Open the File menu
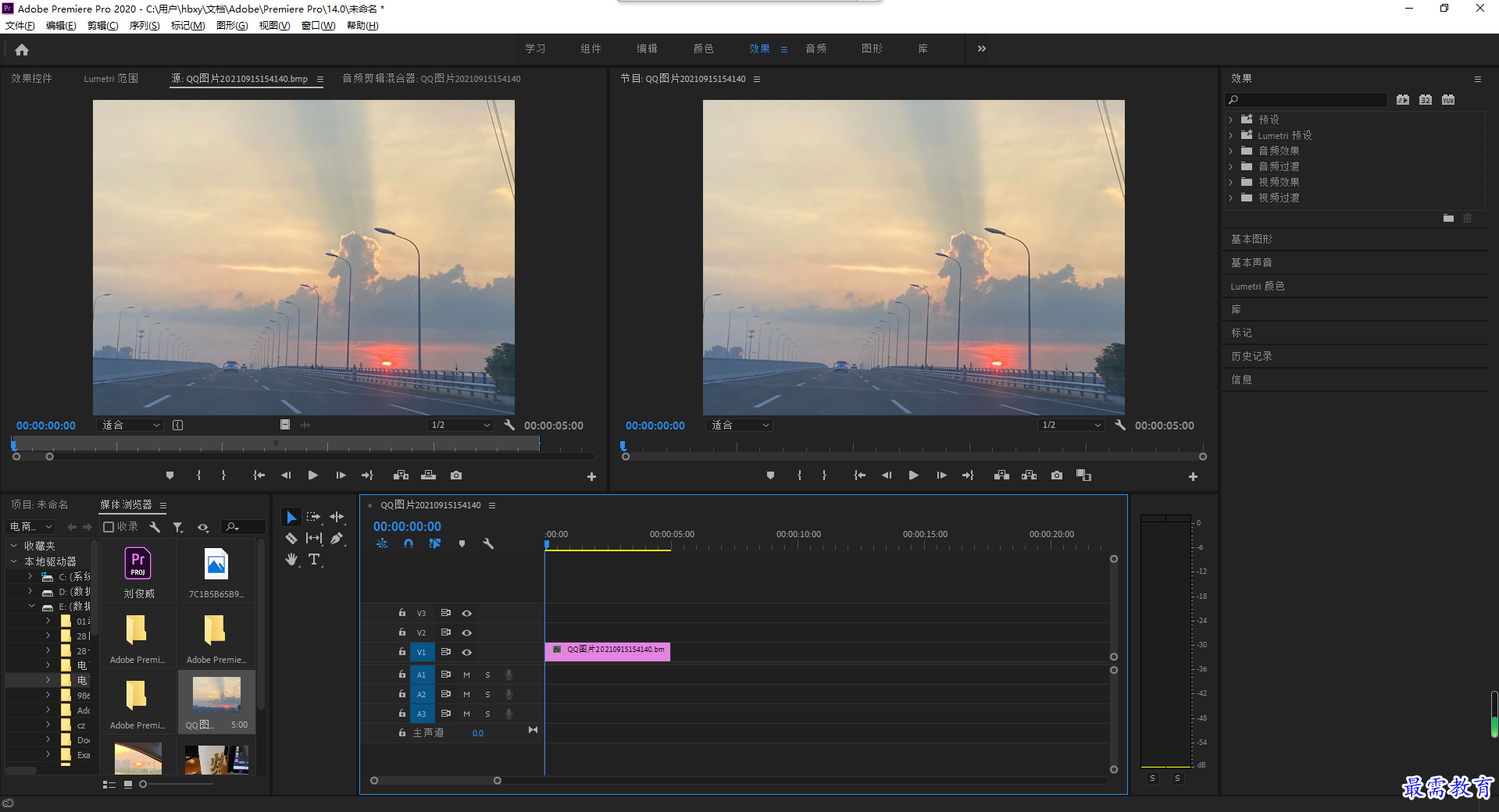Image resolution: width=1499 pixels, height=812 pixels. [20, 26]
